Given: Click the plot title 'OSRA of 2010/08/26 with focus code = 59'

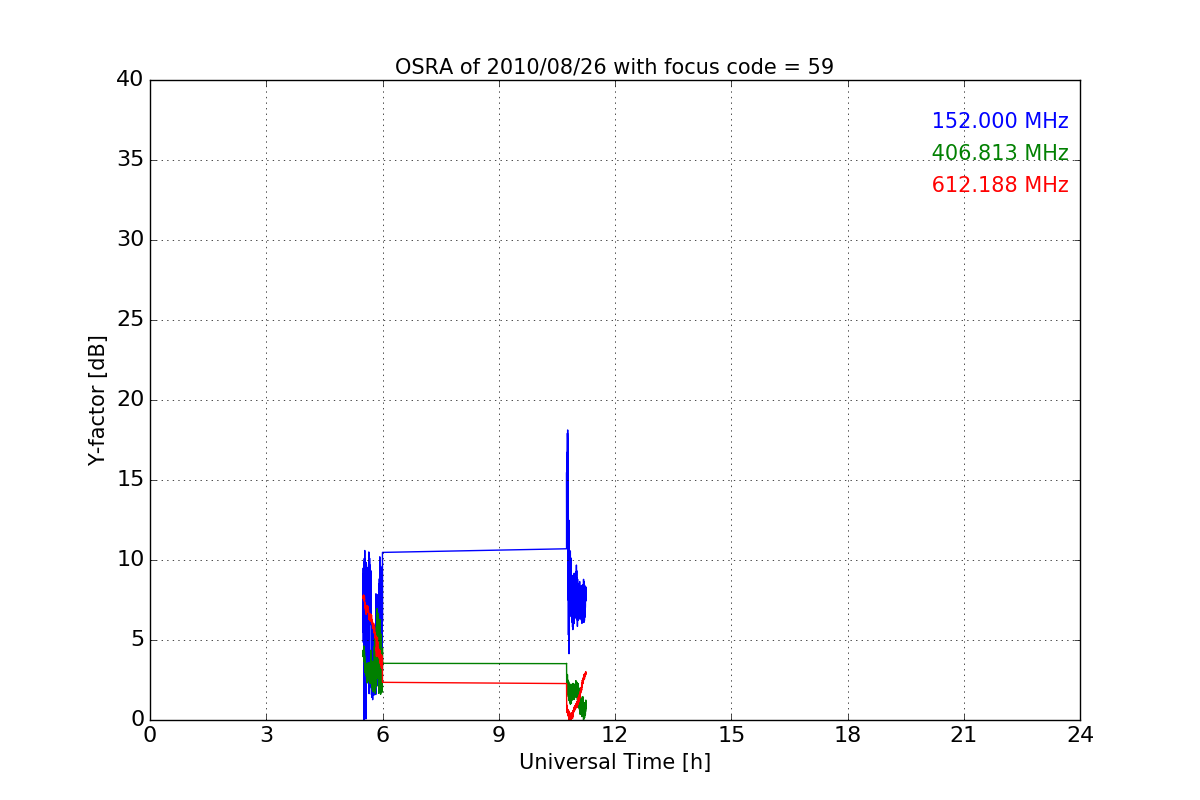Looking at the screenshot, I should tap(614, 67).
